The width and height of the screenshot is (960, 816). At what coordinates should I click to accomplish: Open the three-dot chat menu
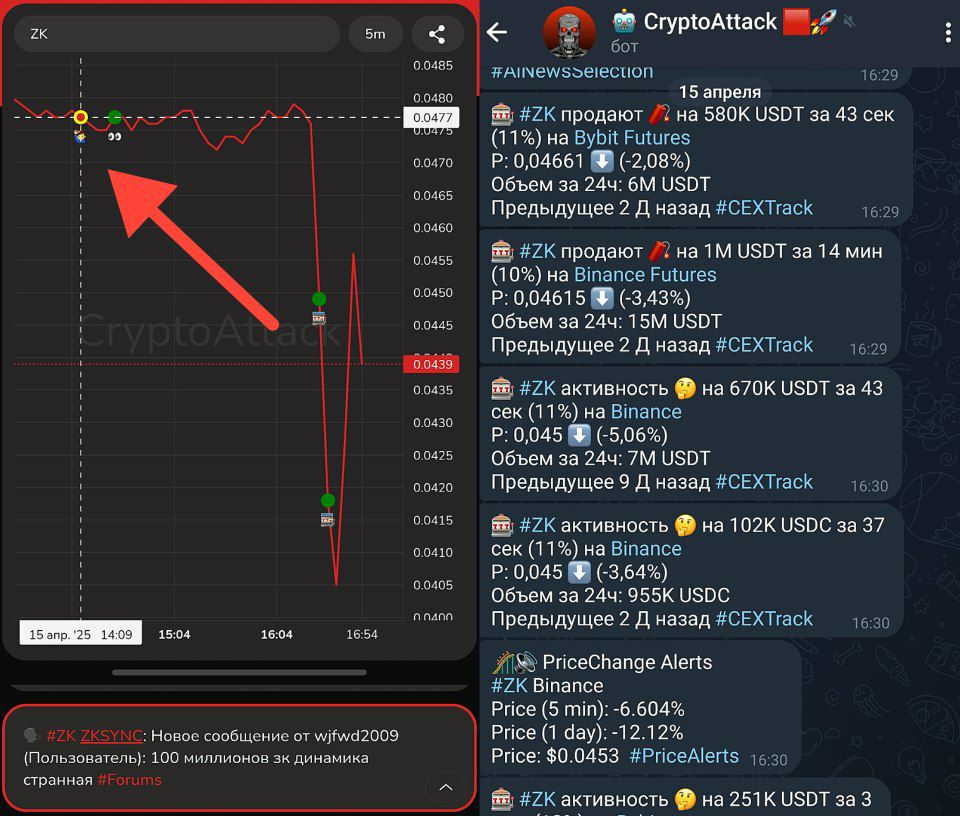tap(948, 32)
